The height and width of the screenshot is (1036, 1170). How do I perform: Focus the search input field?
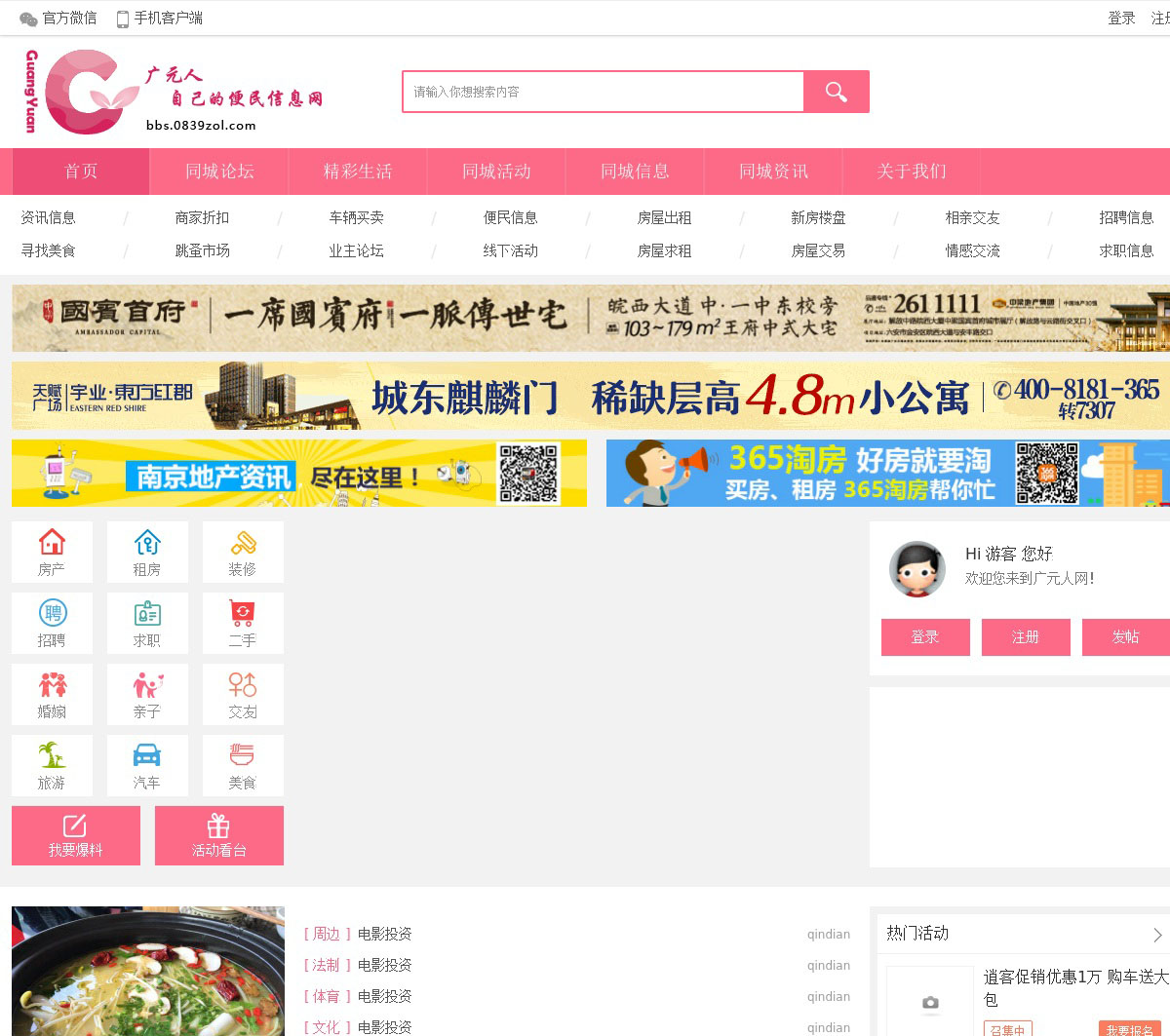point(604,92)
